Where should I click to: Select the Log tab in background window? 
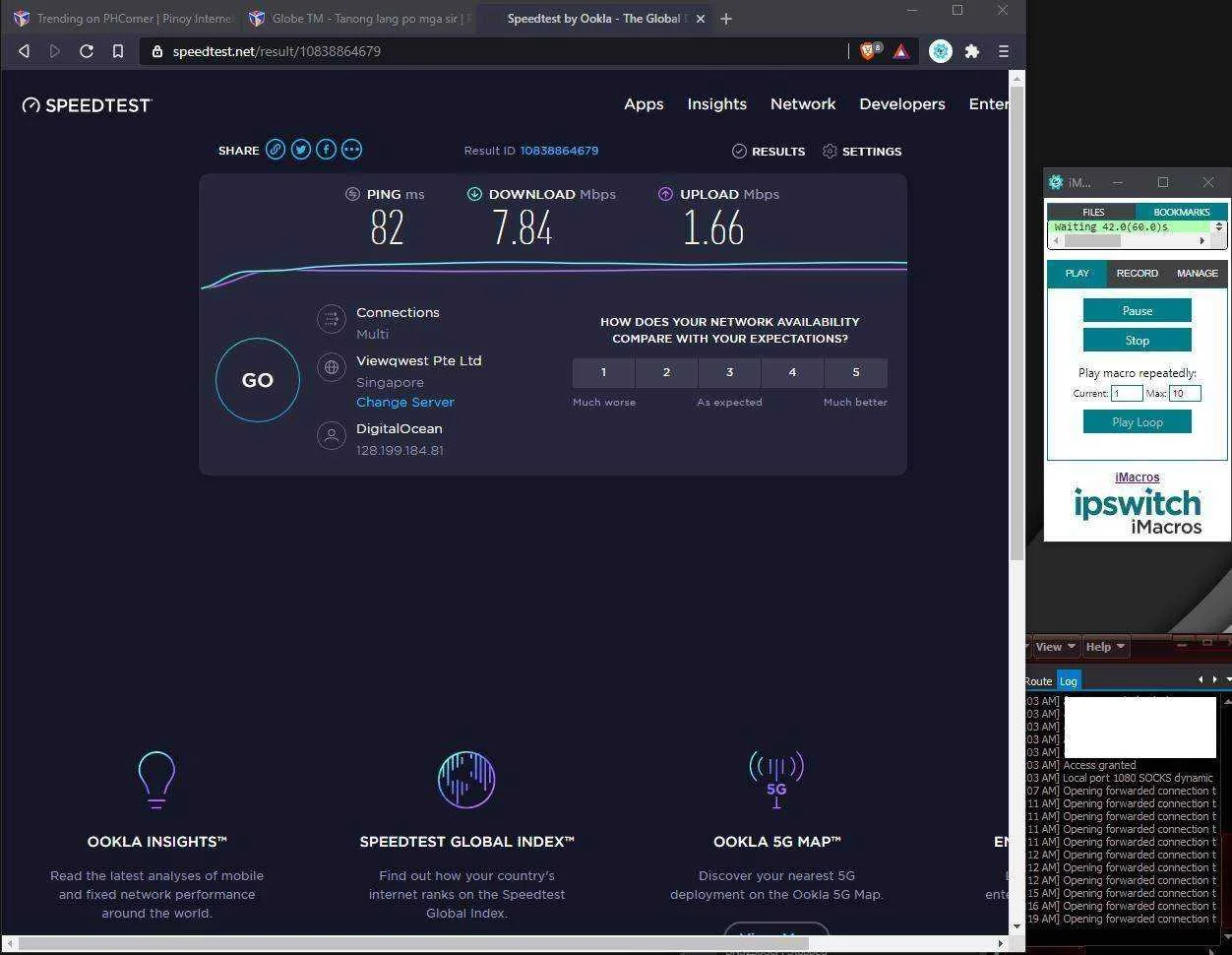(1068, 681)
